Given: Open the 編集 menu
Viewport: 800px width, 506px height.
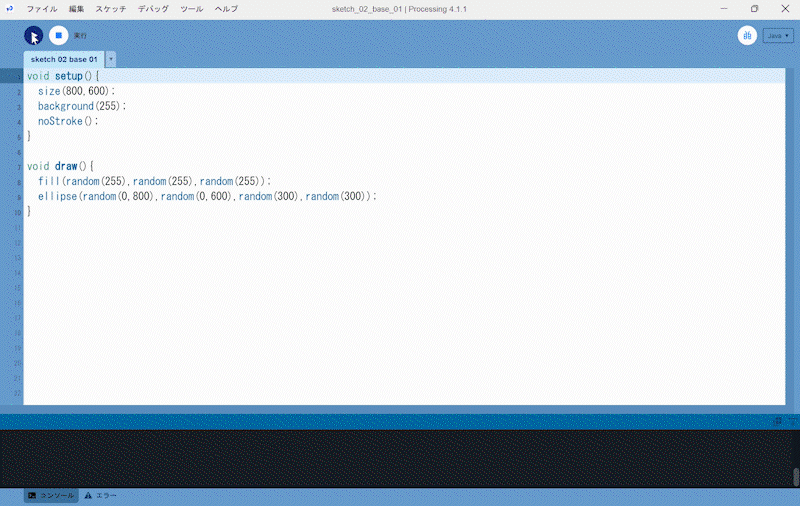Looking at the screenshot, I should click(76, 9).
